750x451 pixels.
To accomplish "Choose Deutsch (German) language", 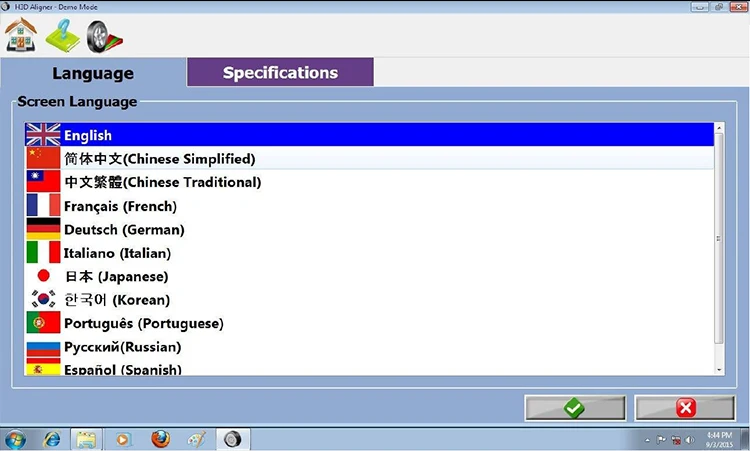I will tap(369, 229).
